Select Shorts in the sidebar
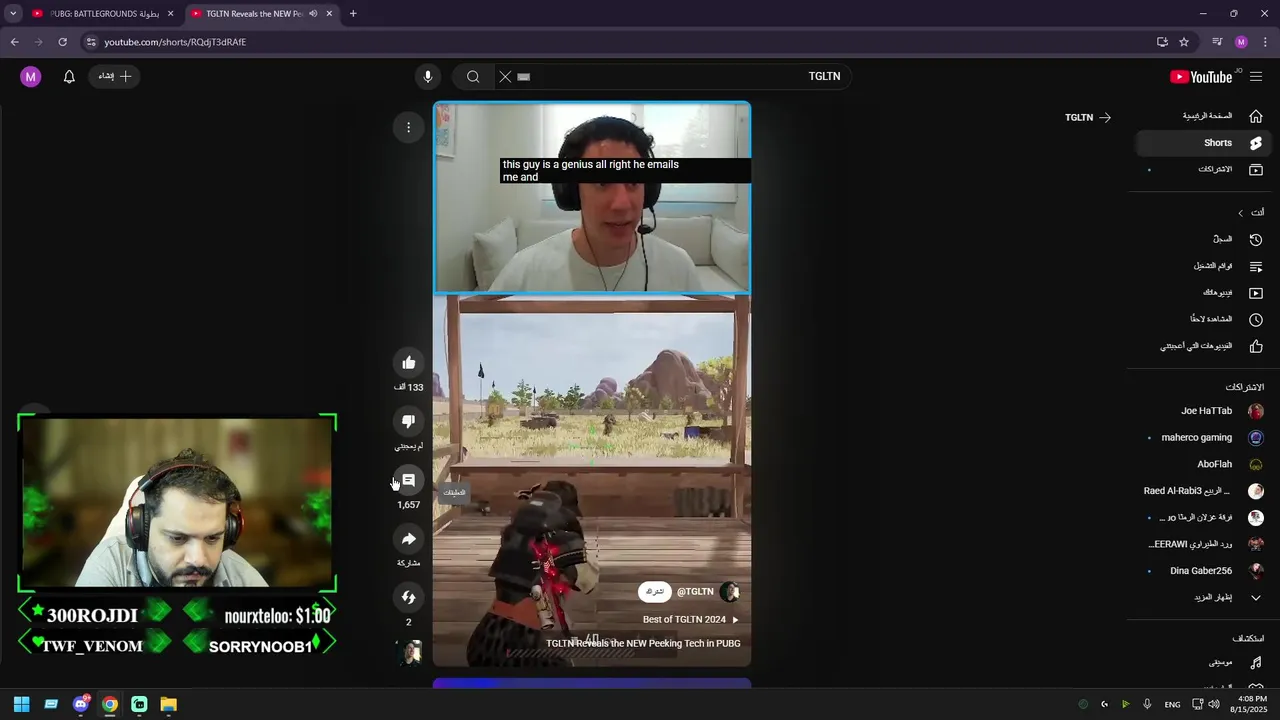This screenshot has width=1280, height=720. [x=1202, y=143]
